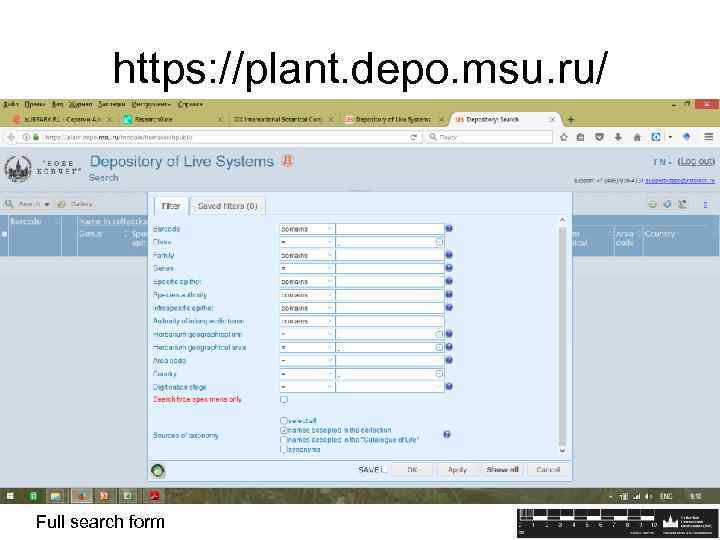Open Infraspecific epithet operator dropdown
The height and width of the screenshot is (540, 720).
(x=307, y=308)
